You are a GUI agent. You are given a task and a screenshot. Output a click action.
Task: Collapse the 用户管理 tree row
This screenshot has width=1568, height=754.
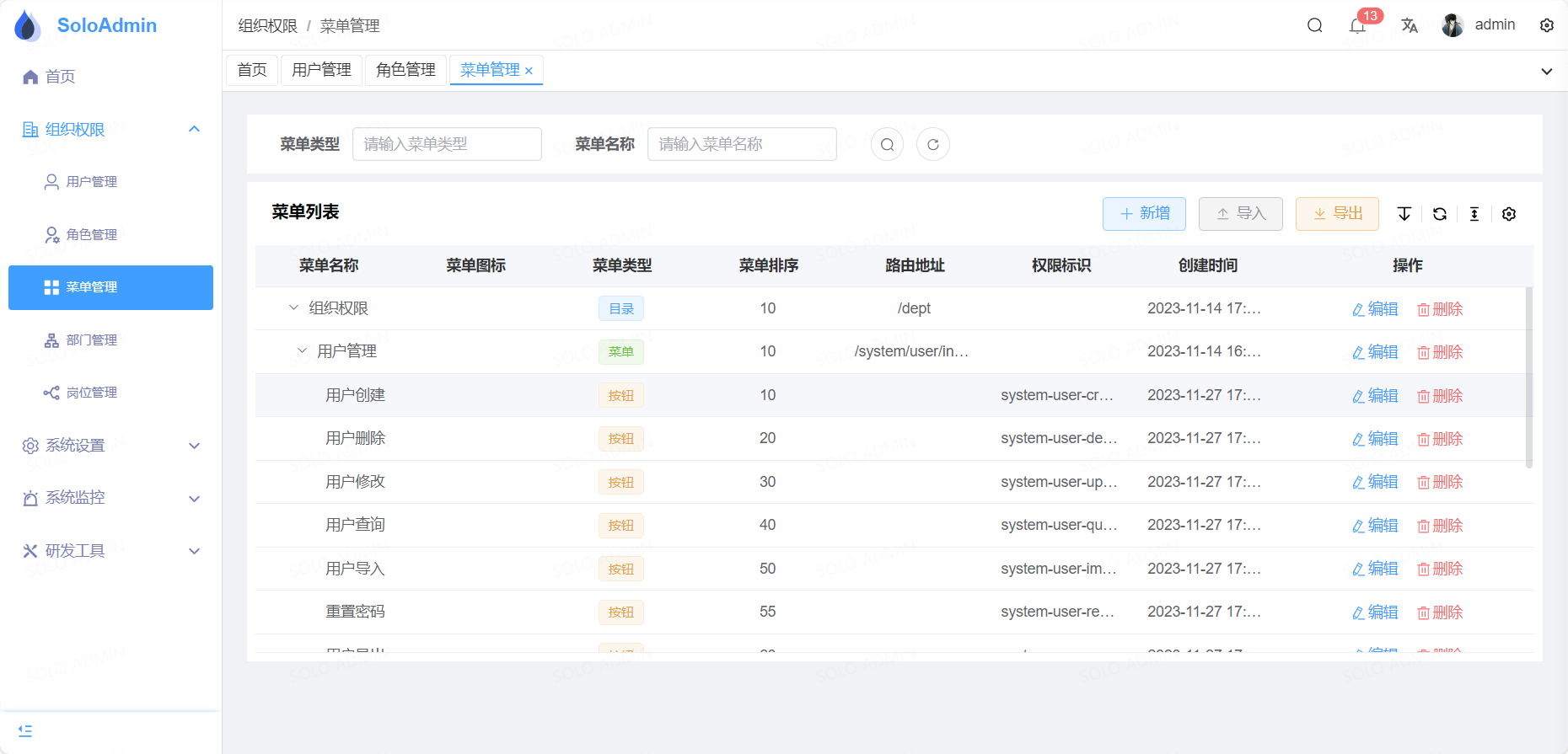(x=302, y=351)
